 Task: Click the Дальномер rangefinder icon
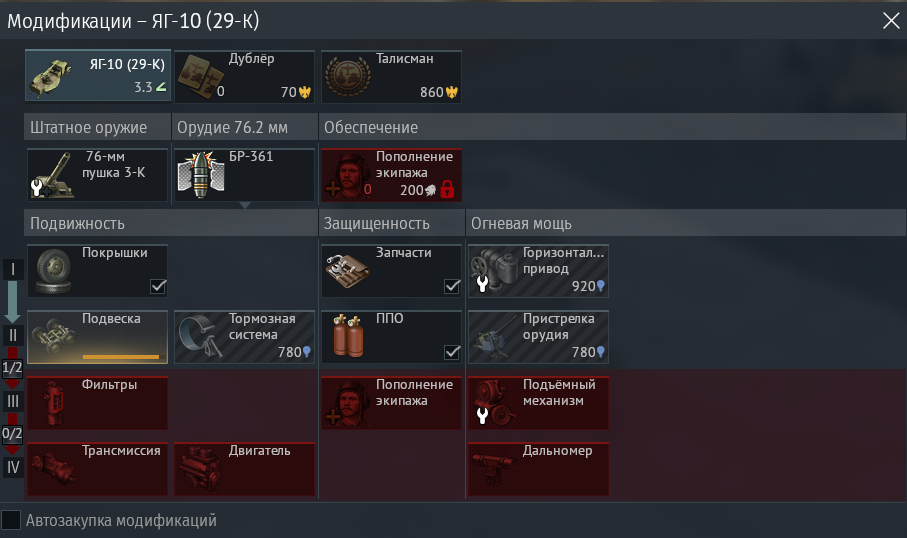(x=492, y=467)
